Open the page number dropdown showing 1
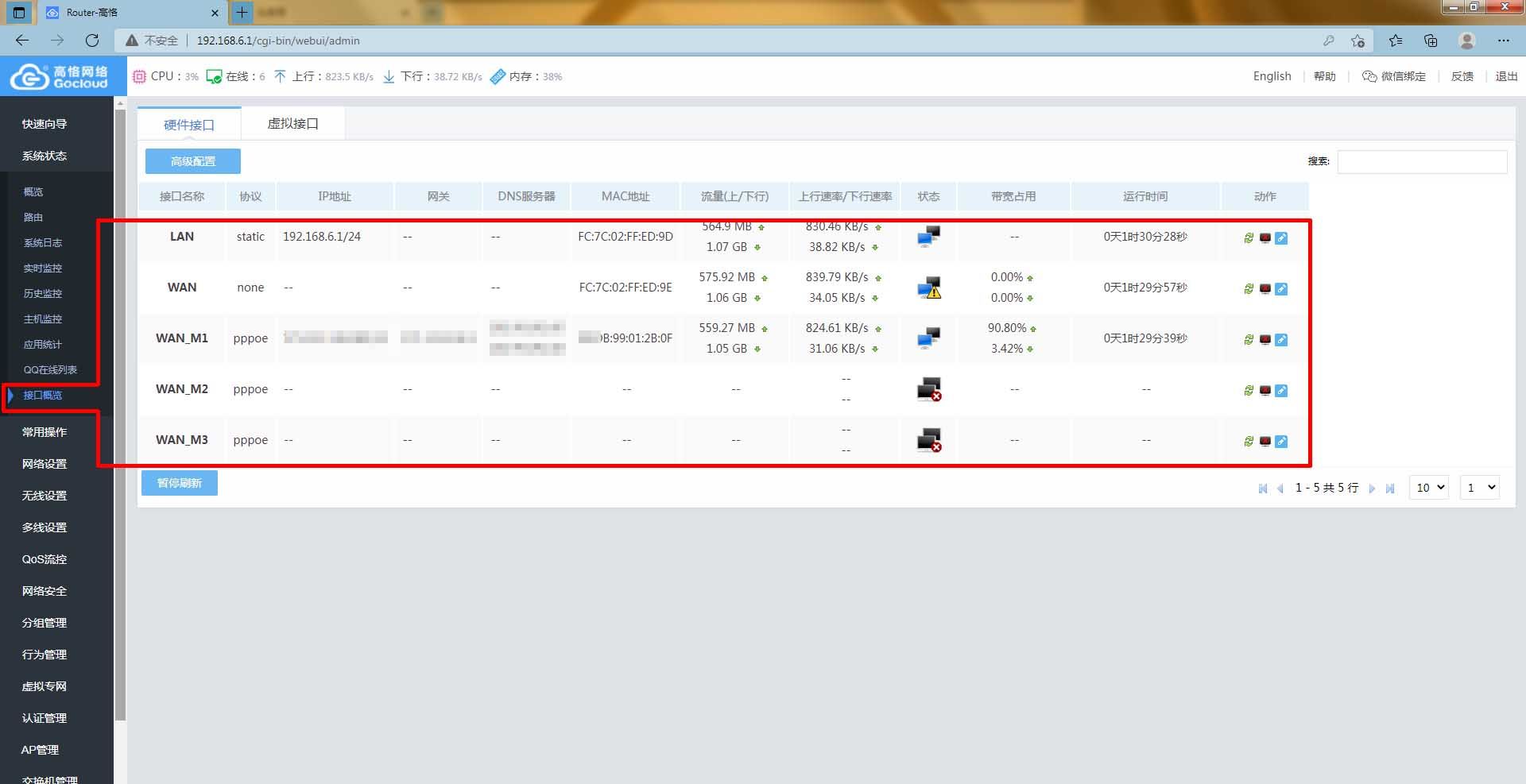Viewport: 1526px width, 784px height. 1480,488
